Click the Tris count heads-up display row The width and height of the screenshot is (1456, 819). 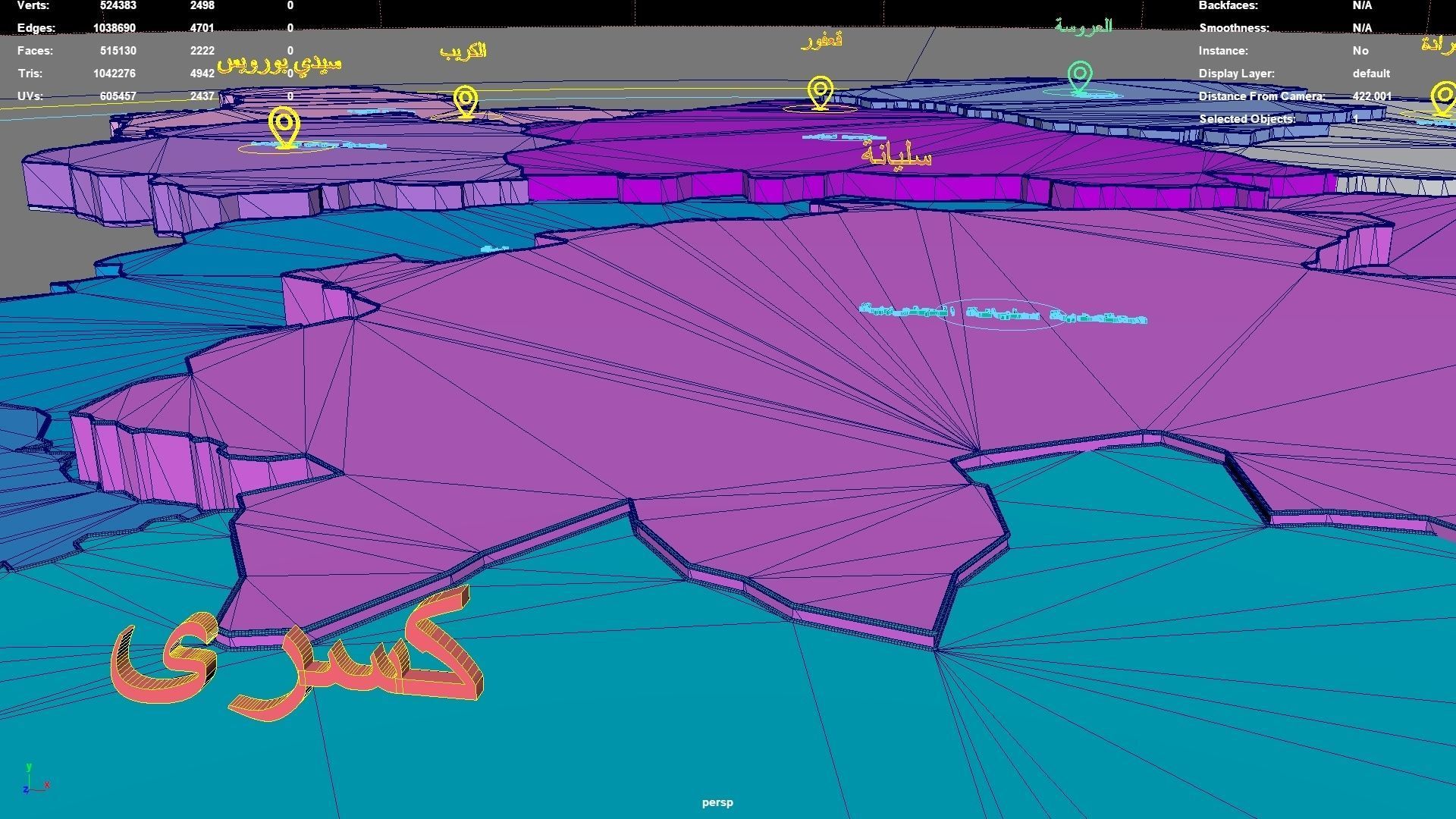[30, 74]
